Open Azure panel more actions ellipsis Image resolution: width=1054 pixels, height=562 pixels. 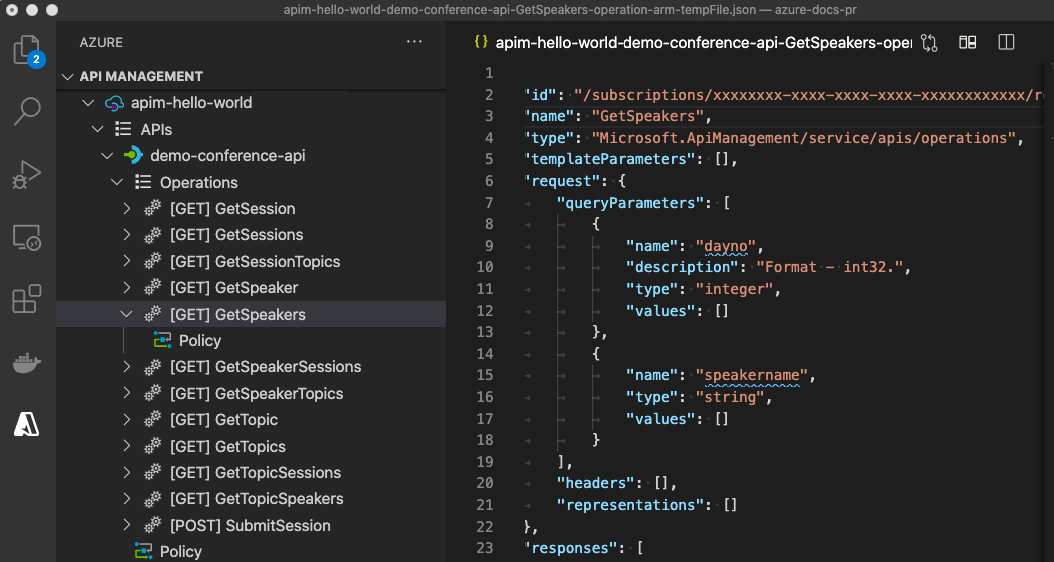(414, 42)
